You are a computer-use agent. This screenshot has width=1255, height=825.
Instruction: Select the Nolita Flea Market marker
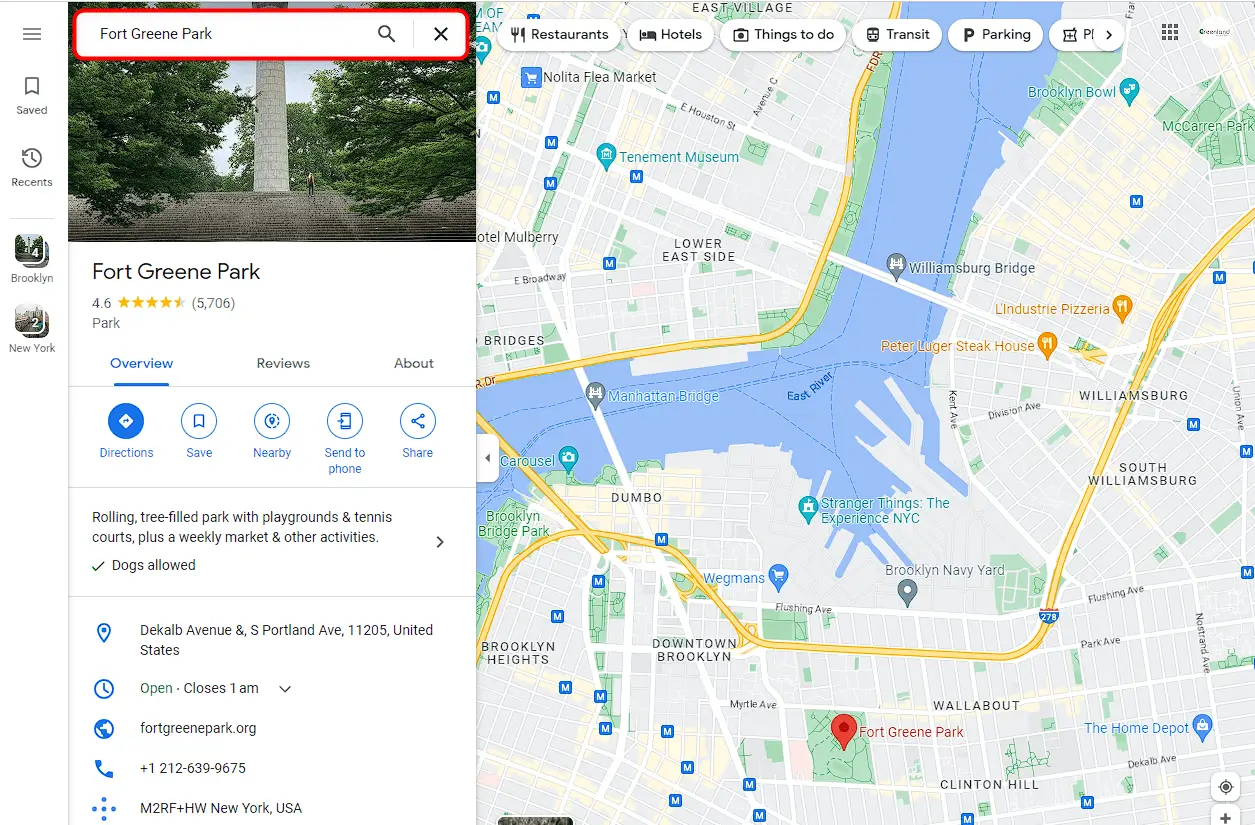point(531,77)
